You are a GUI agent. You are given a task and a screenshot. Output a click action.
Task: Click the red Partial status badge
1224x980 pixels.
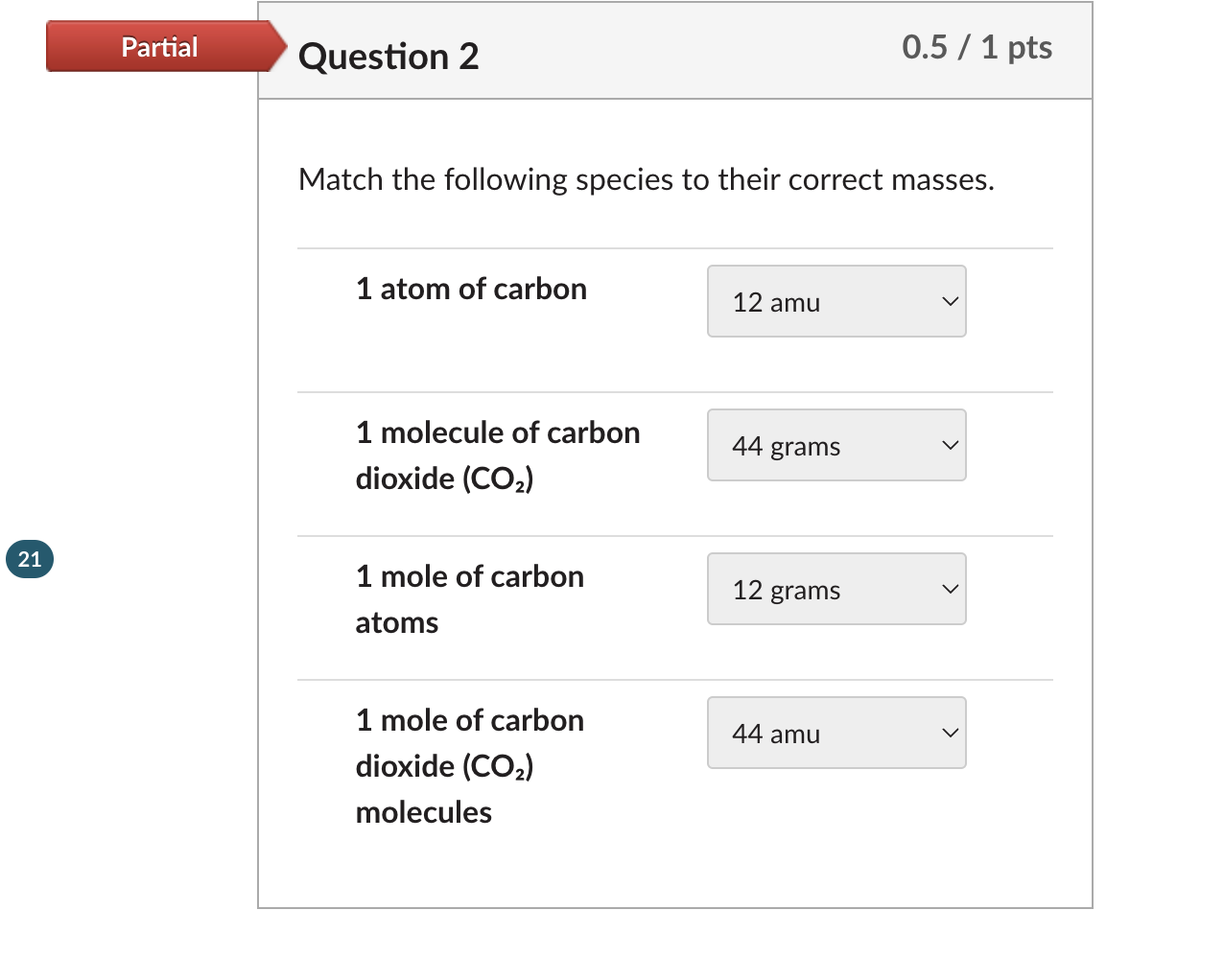pyautogui.click(x=160, y=47)
